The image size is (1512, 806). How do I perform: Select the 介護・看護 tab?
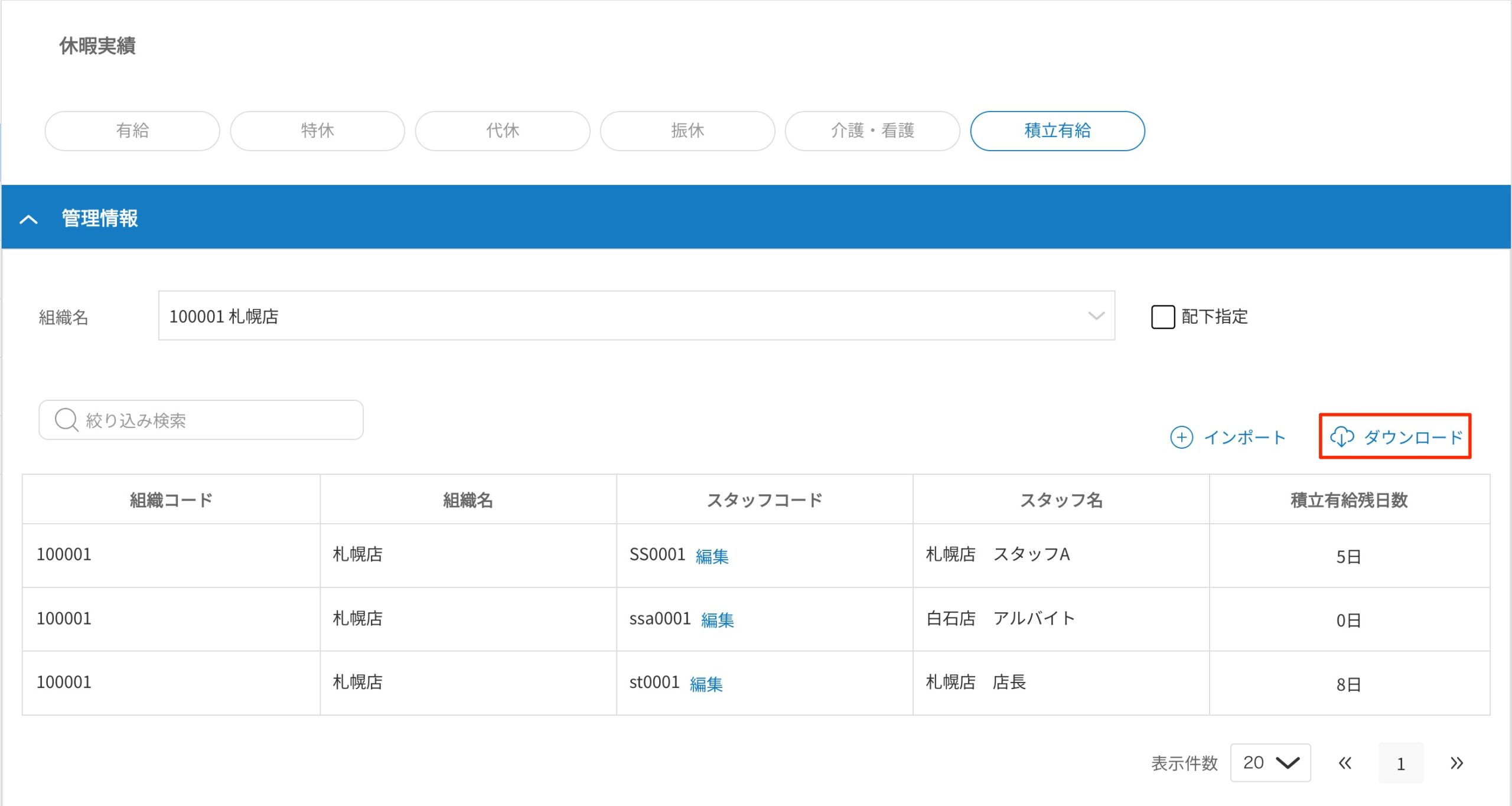click(x=872, y=131)
